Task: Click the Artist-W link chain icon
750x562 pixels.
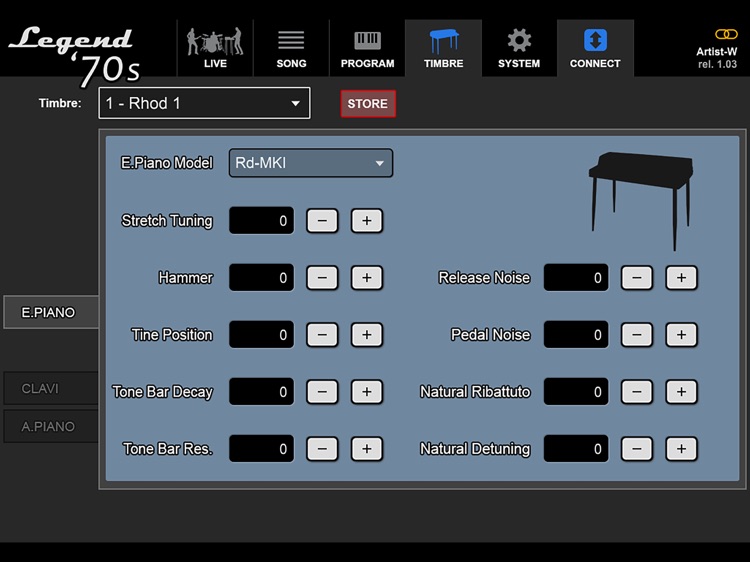Action: click(726, 34)
